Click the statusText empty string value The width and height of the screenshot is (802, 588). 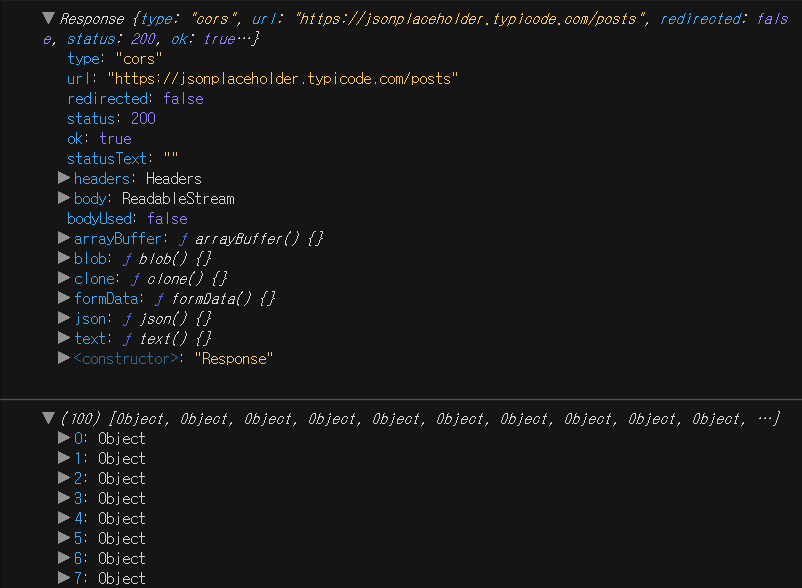point(171,157)
